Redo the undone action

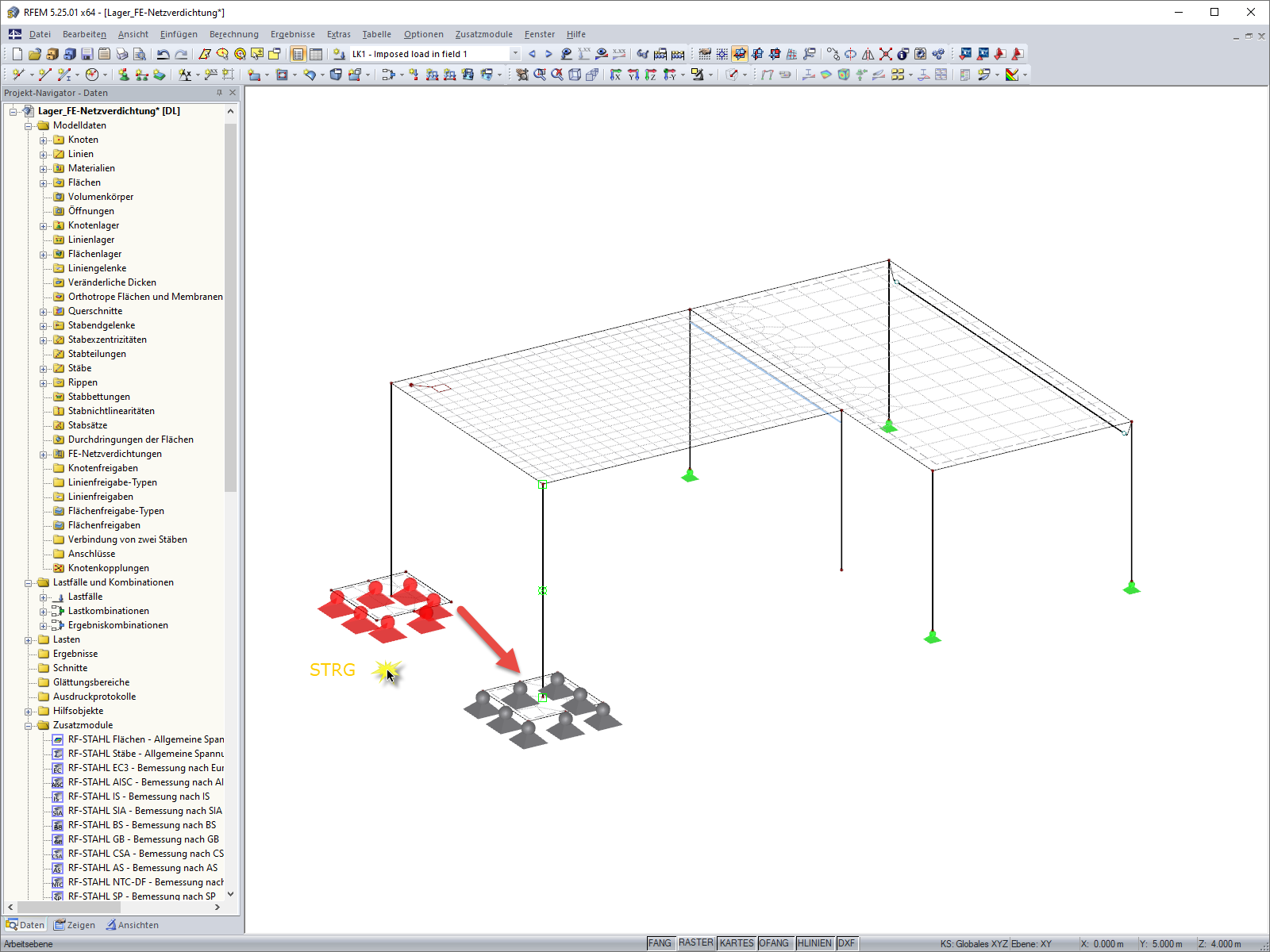(x=181, y=54)
